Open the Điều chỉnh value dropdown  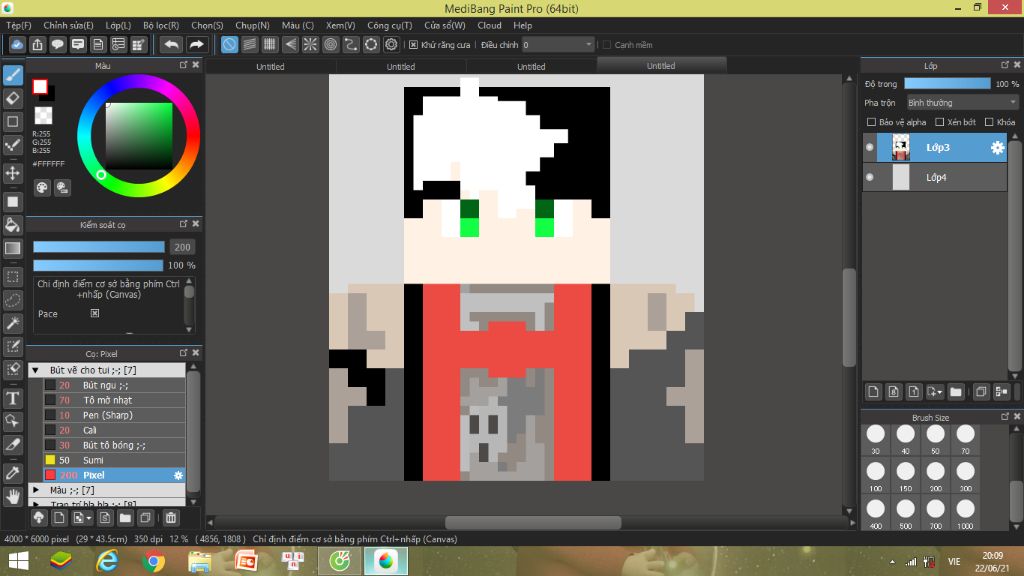[557, 44]
